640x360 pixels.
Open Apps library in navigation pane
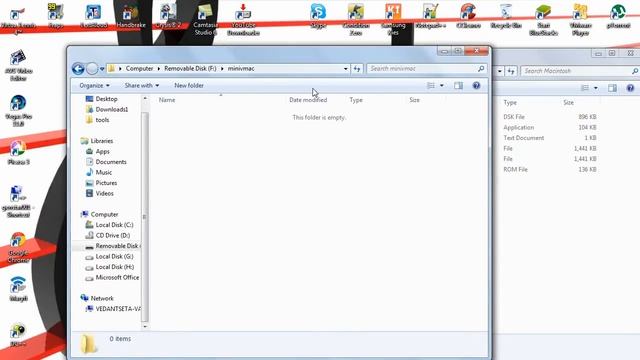[x=98, y=151]
